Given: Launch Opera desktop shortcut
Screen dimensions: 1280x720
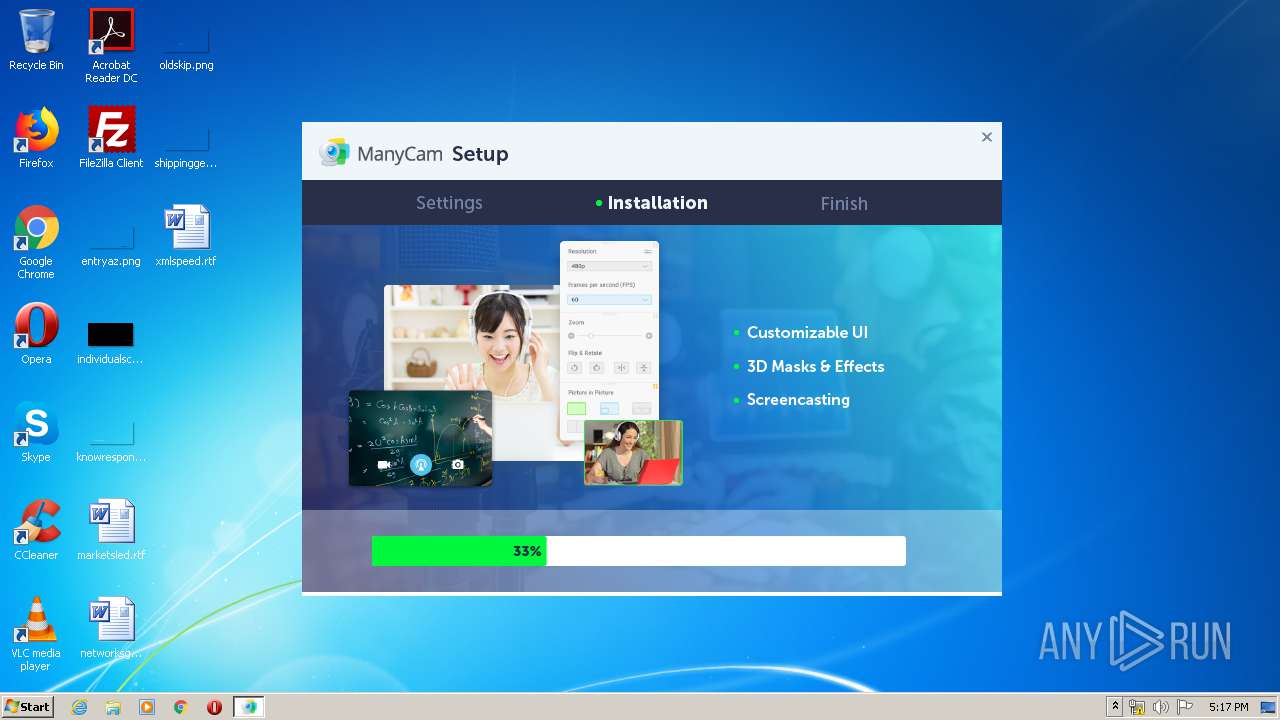Looking at the screenshot, I should 36,334.
